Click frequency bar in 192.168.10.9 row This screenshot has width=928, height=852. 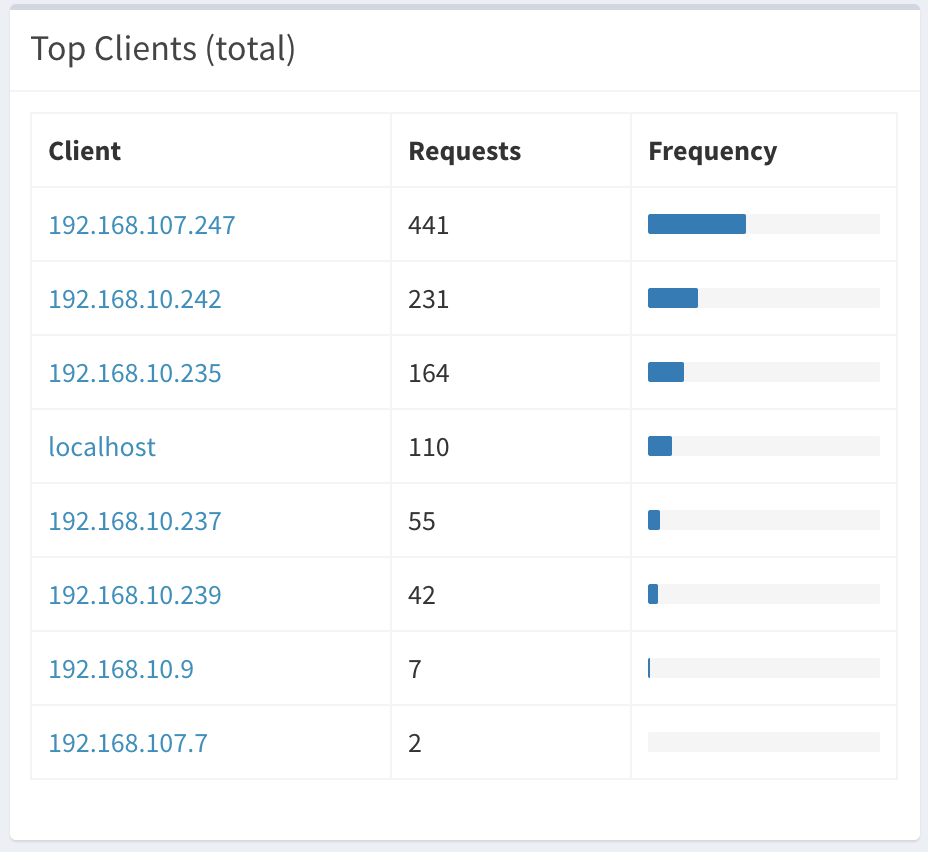point(763,668)
